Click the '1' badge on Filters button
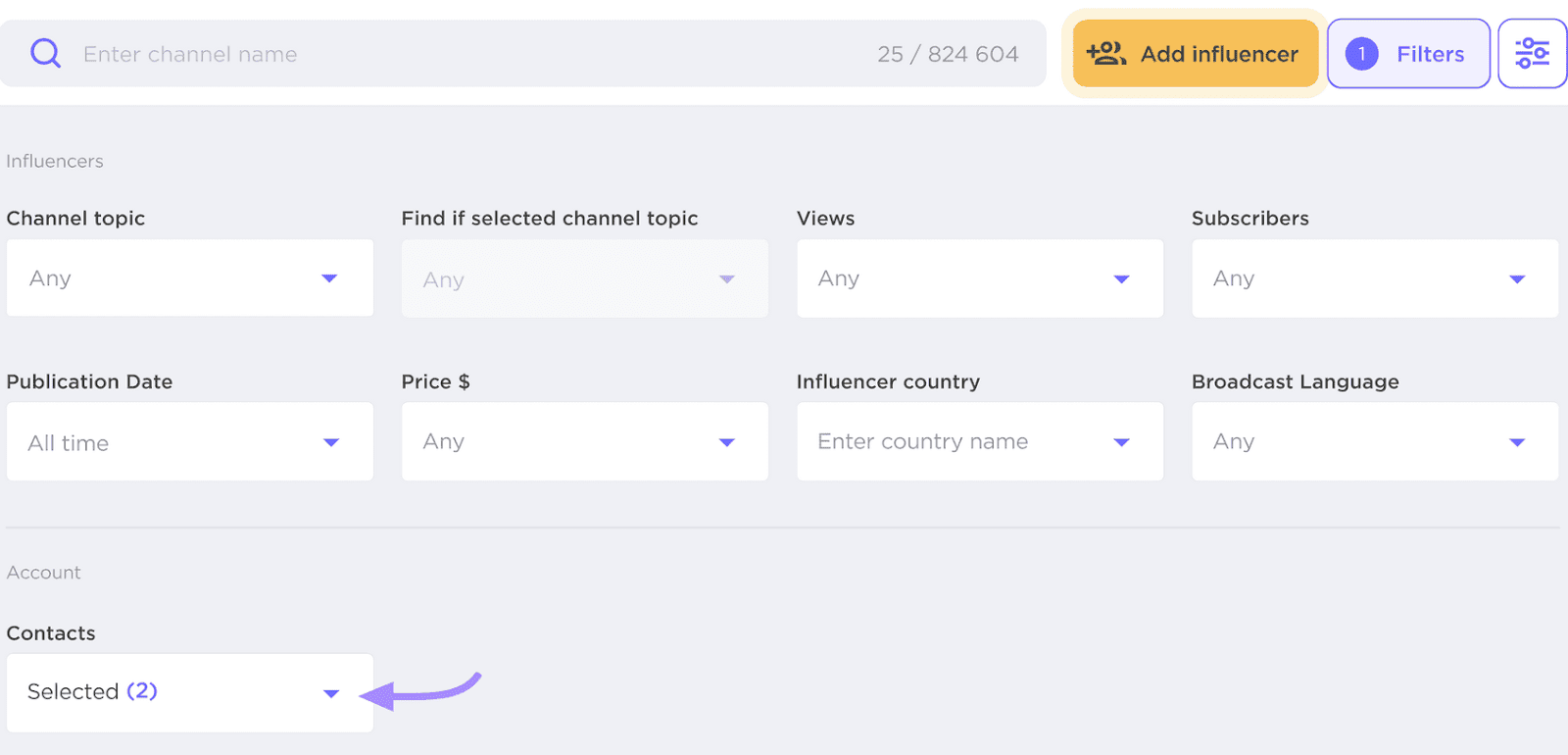 pyautogui.click(x=1360, y=55)
